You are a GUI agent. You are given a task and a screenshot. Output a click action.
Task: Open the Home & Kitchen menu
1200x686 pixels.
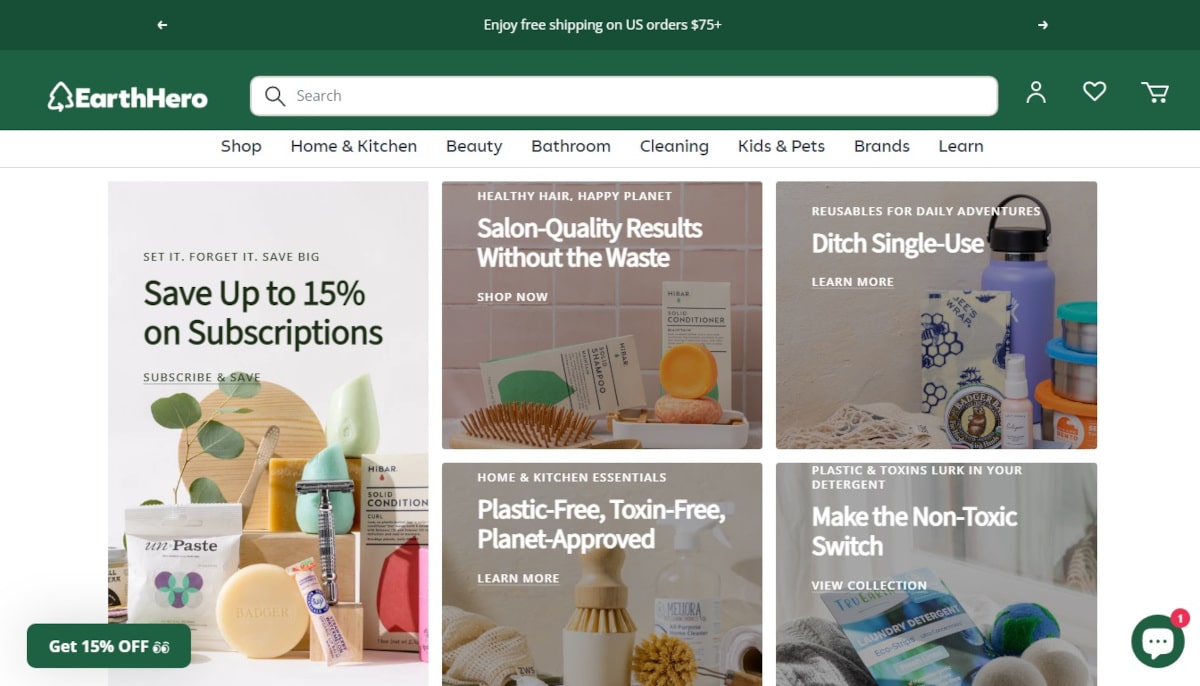(354, 146)
